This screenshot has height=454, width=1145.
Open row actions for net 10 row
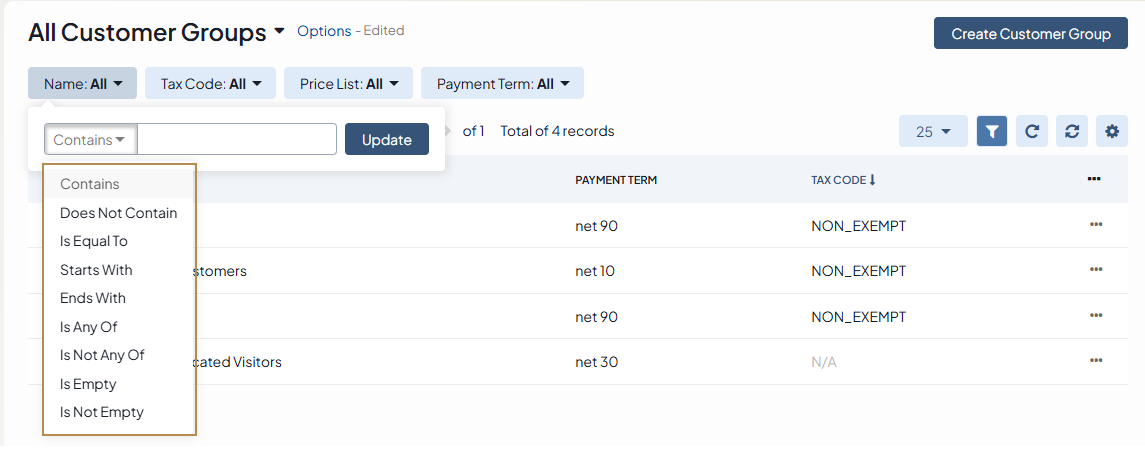click(1096, 270)
